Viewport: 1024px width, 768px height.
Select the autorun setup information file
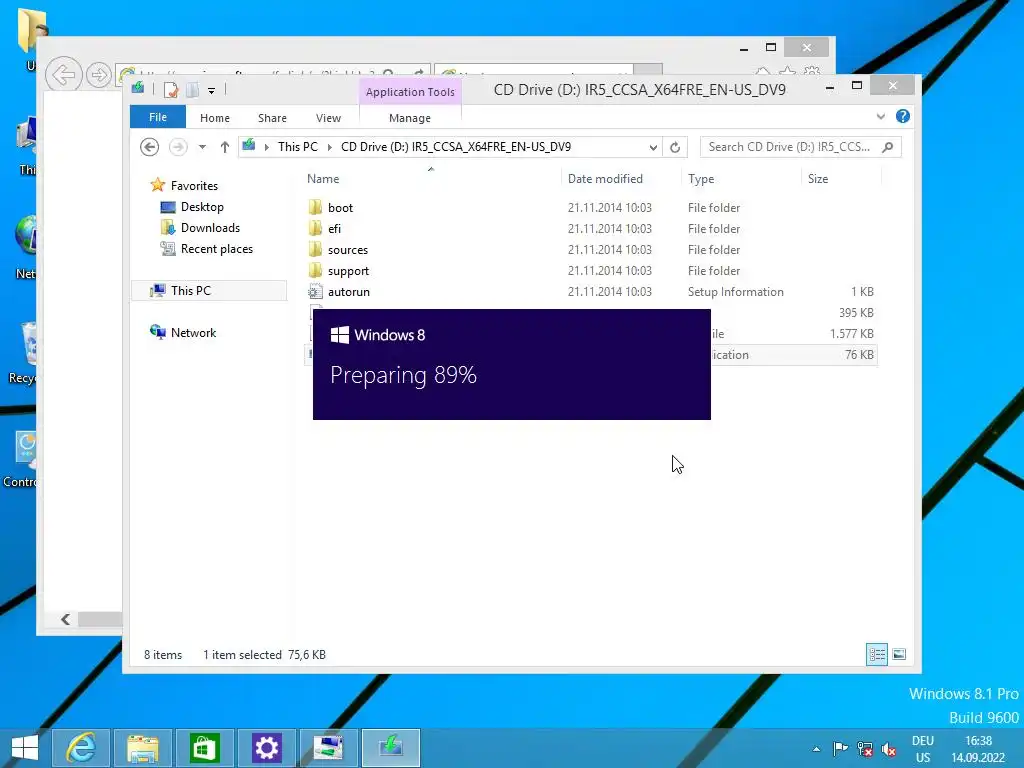349,292
